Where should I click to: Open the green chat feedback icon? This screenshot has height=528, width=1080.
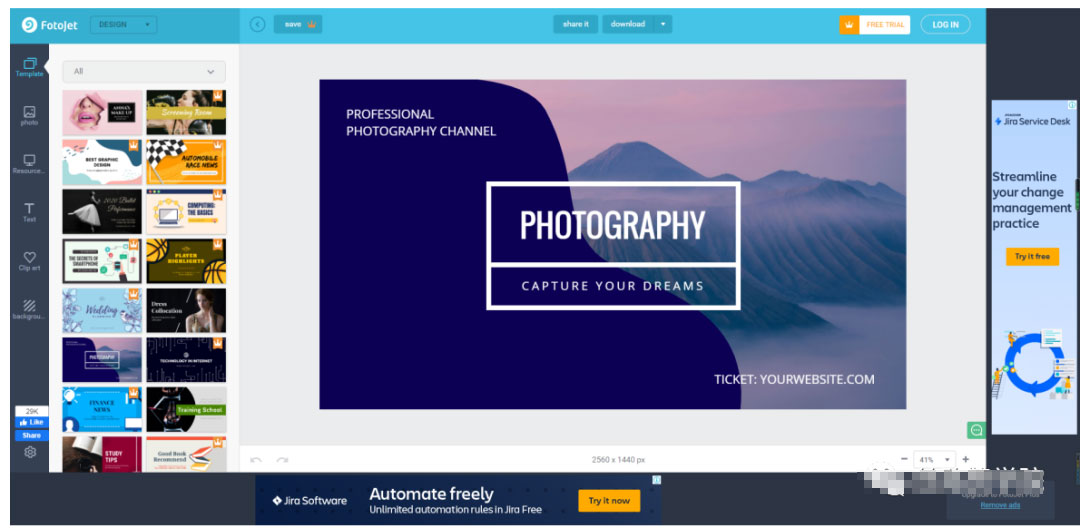pos(976,430)
